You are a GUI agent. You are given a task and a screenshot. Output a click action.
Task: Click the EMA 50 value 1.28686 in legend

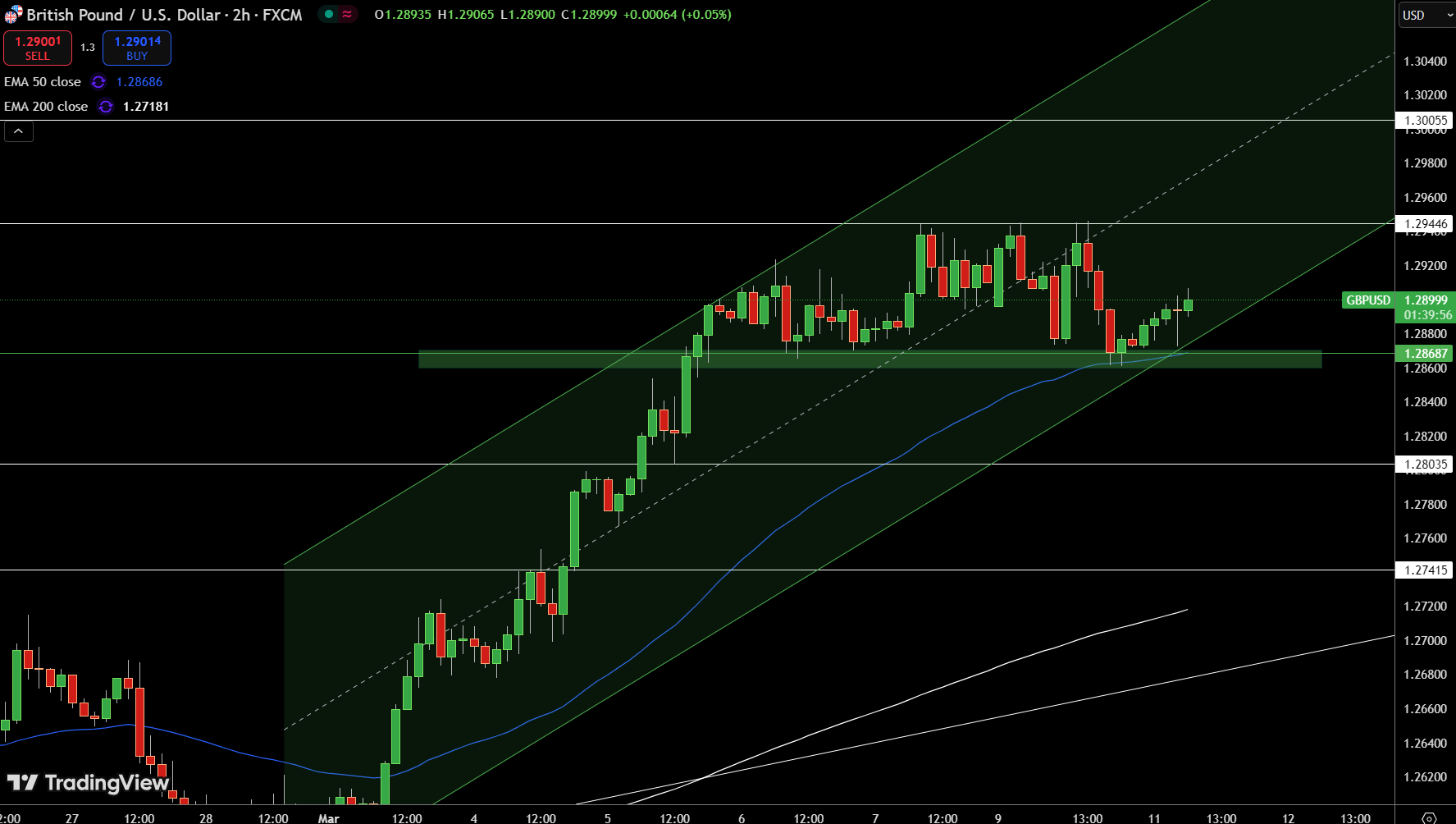(139, 82)
